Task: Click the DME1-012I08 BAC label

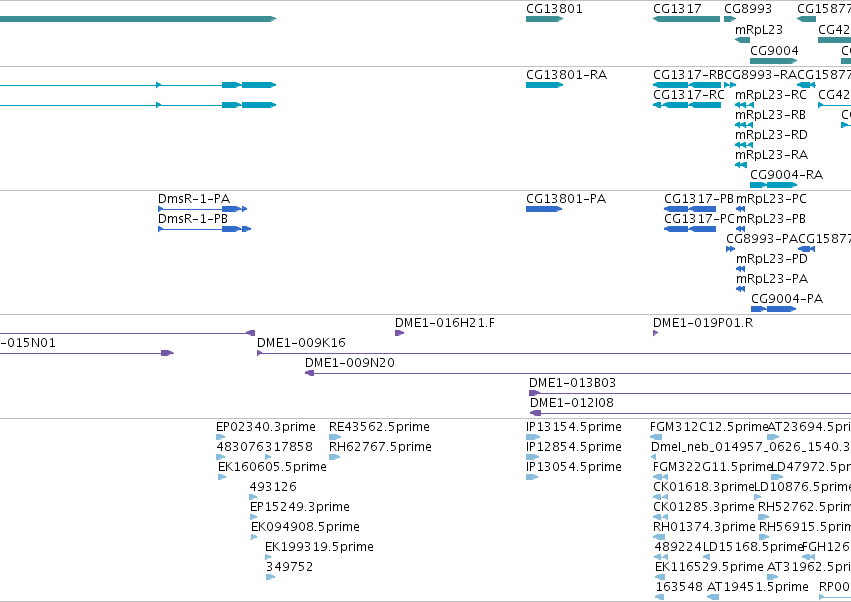Action: click(572, 403)
